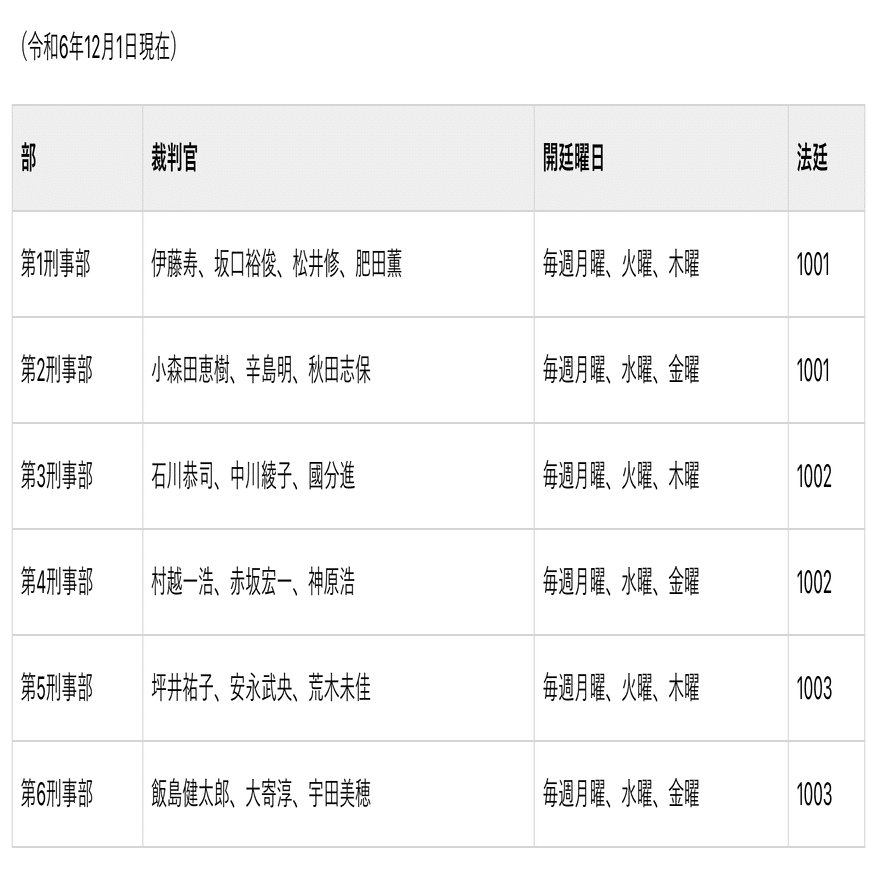
Task: Select the 第2刑事部 row label
Action: coord(57,371)
